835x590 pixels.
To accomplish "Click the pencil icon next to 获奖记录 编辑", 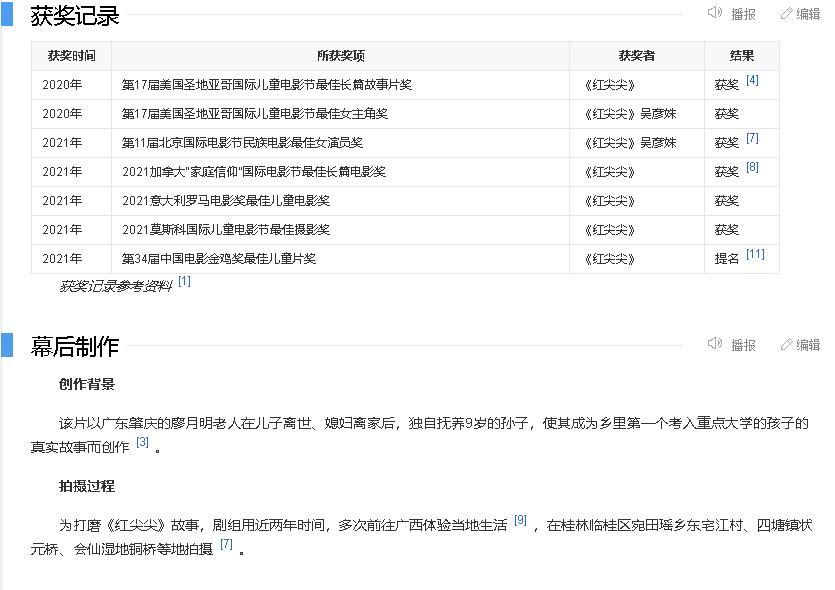I will point(786,13).
